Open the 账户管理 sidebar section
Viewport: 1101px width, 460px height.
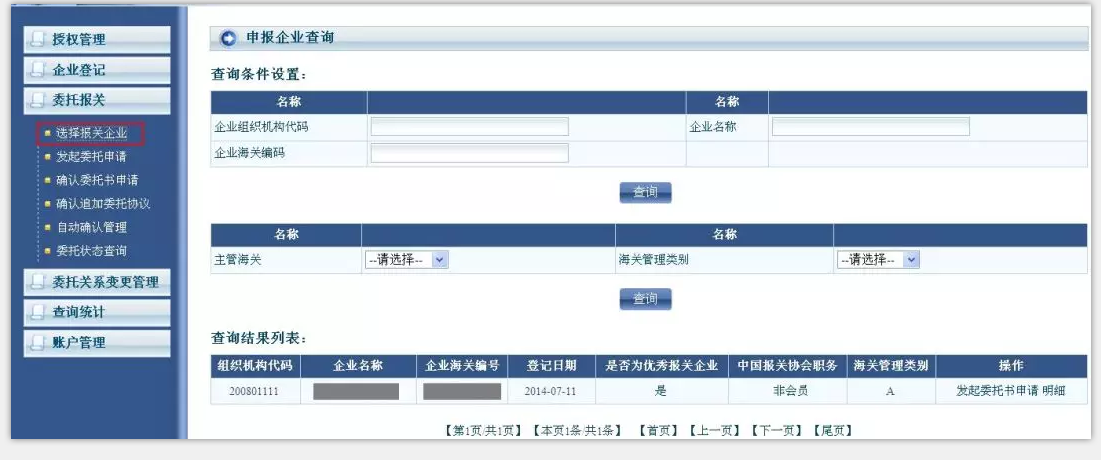pos(97,342)
